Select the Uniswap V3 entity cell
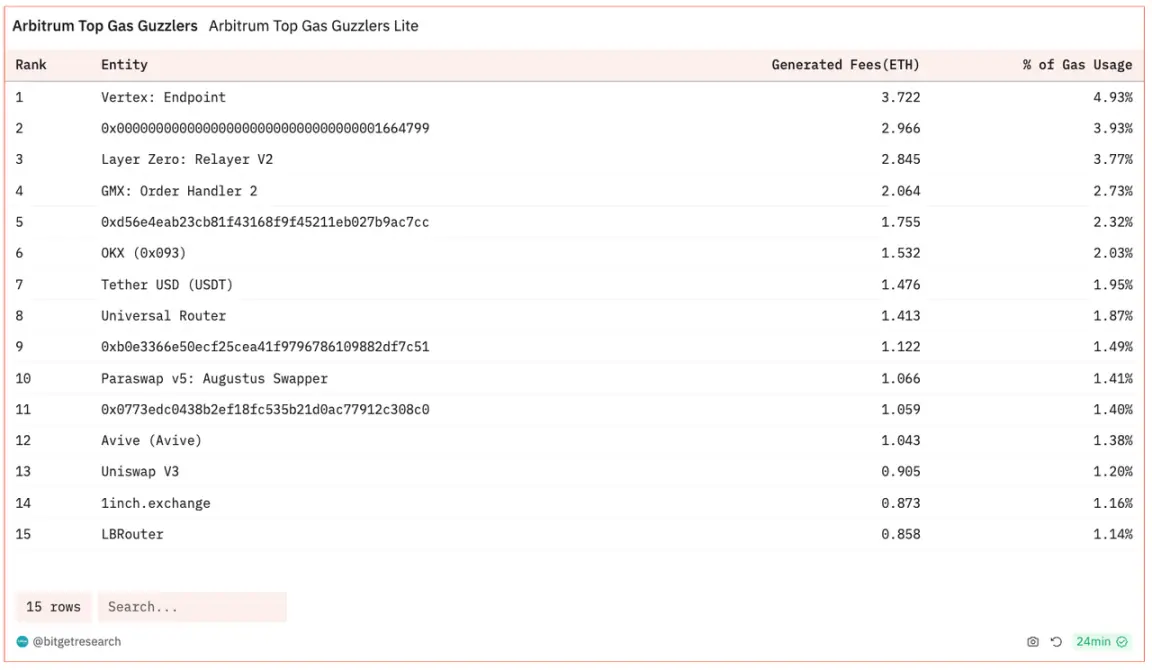Image resolution: width=1152 pixels, height=670 pixels. 140,472
